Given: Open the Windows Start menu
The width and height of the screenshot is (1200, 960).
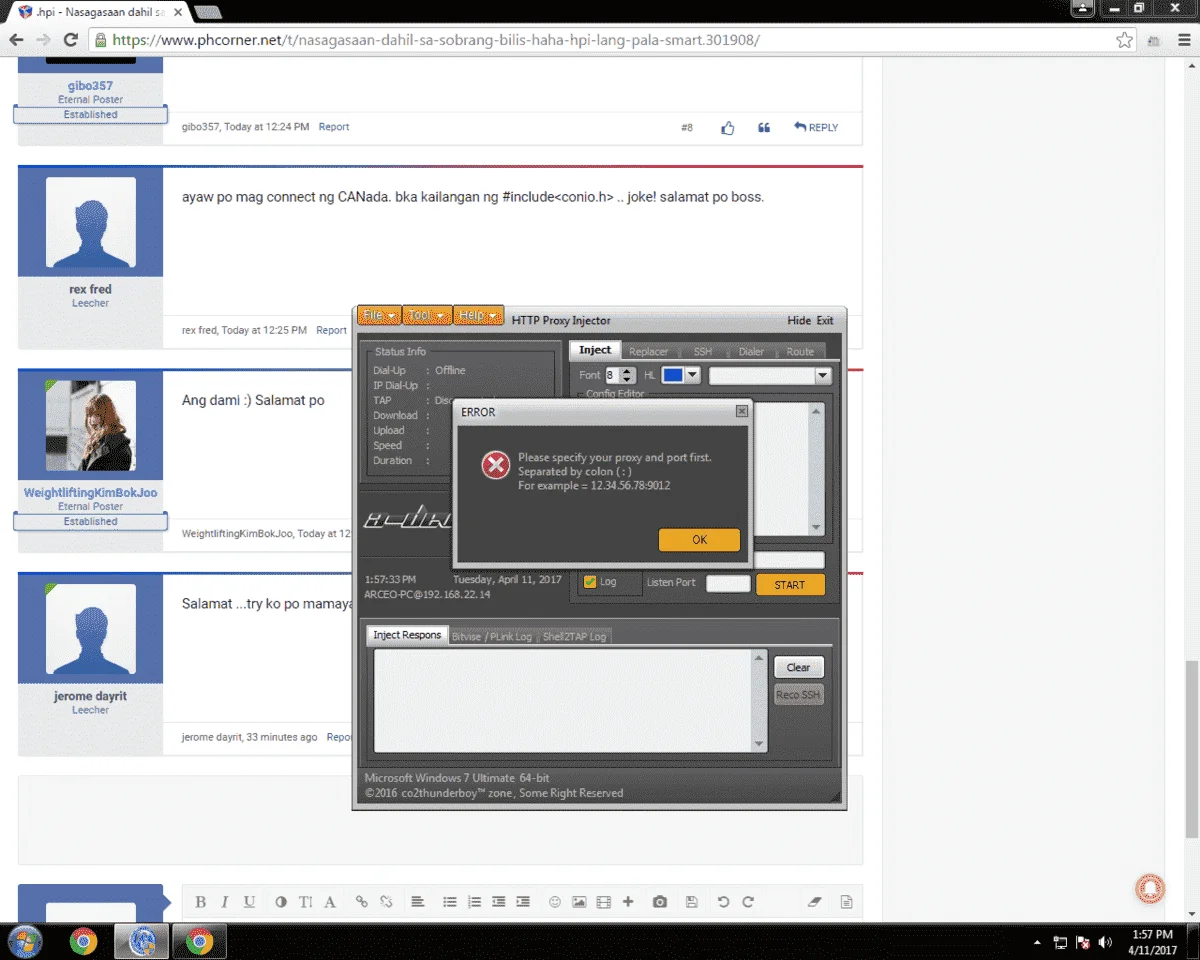Looking at the screenshot, I should (24, 941).
